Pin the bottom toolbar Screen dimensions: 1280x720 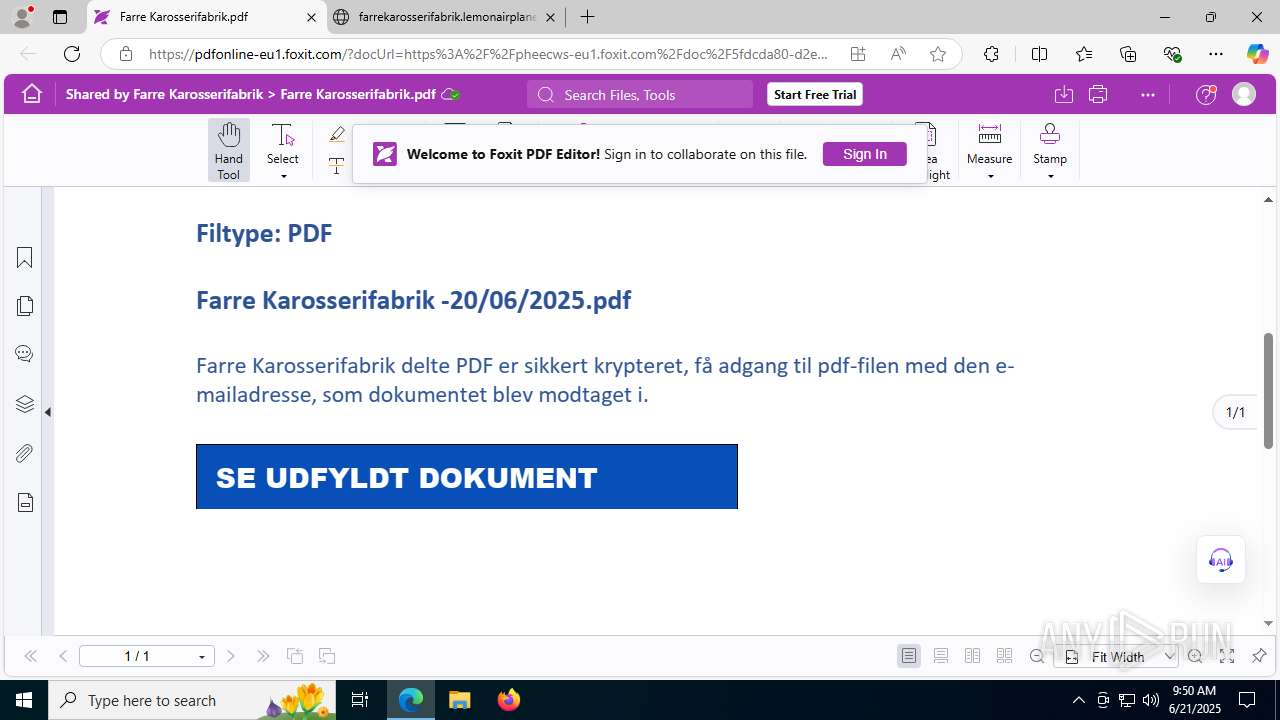(x=1259, y=656)
